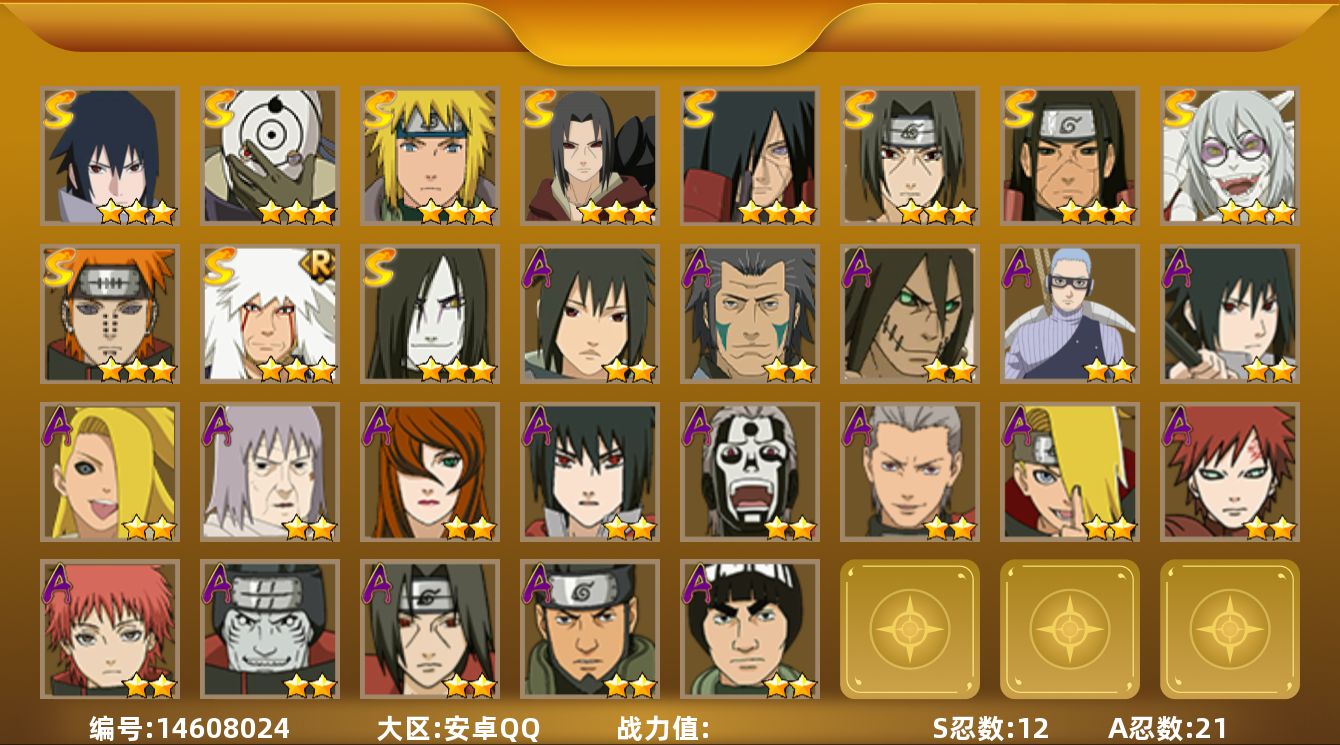Choose blue-skinned Kisame A-rank card
This screenshot has height=745, width=1340.
[x=270, y=629]
